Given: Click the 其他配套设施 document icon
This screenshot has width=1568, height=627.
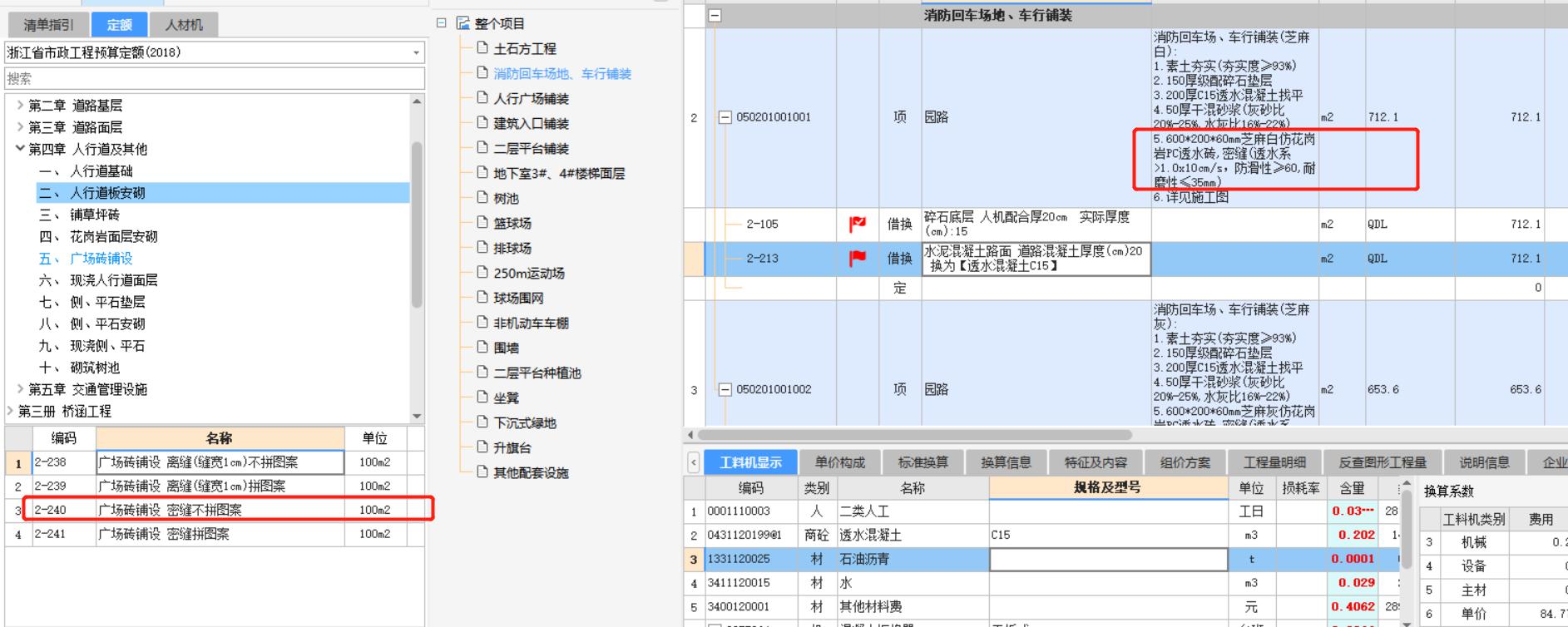Looking at the screenshot, I should (482, 472).
